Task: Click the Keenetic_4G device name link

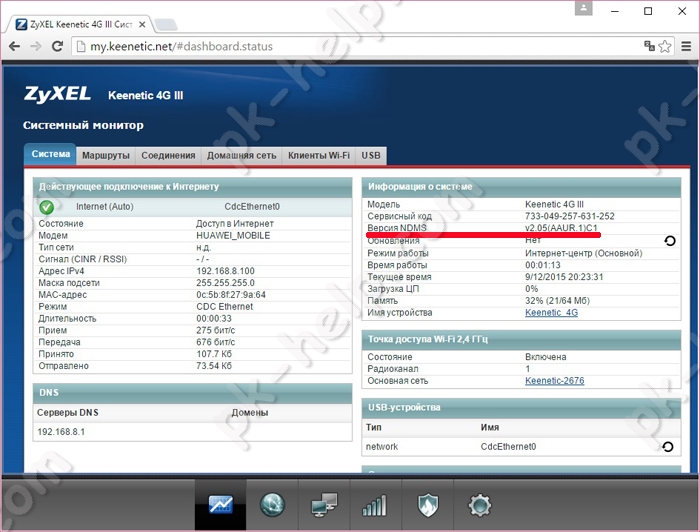Action: click(x=551, y=312)
